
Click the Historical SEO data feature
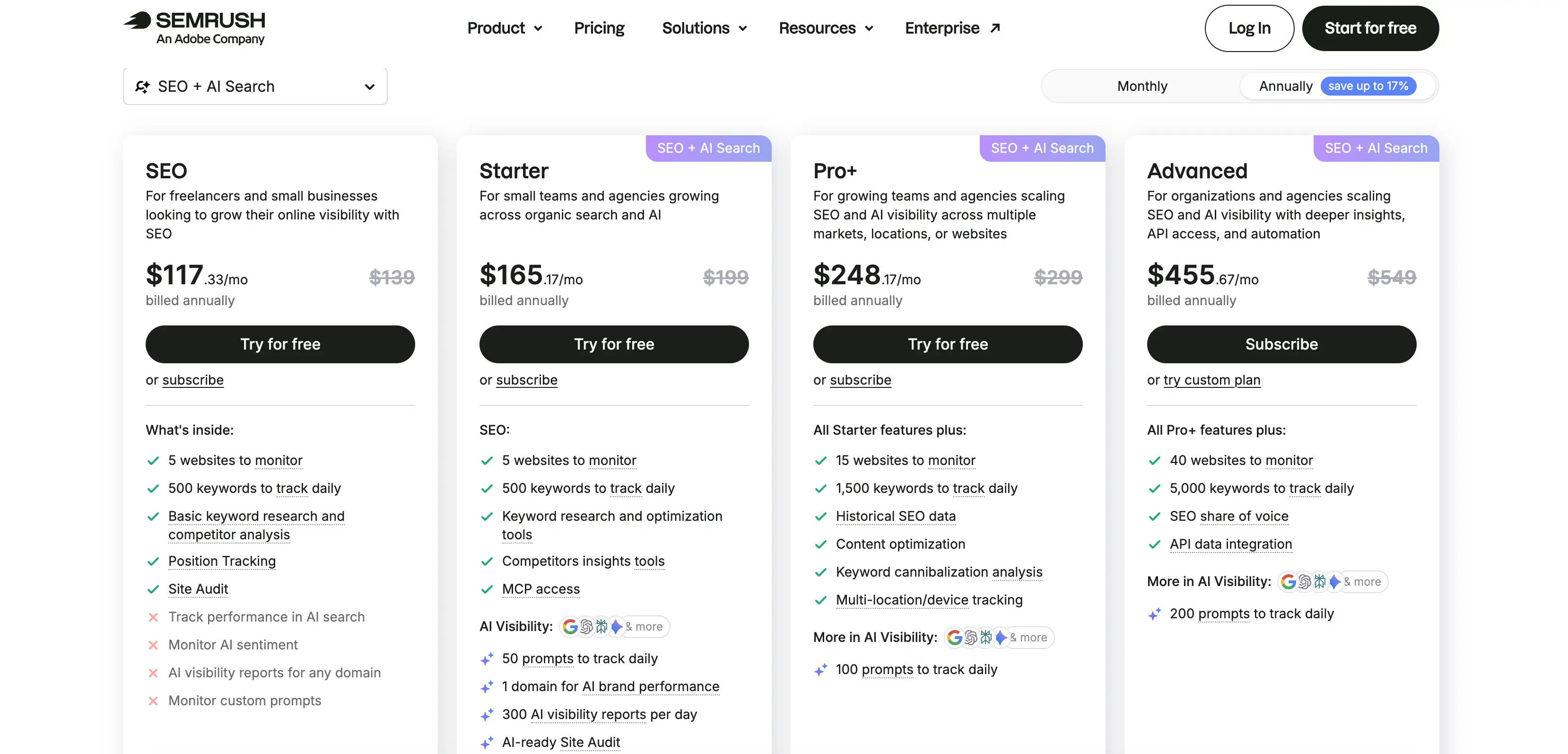click(x=896, y=516)
